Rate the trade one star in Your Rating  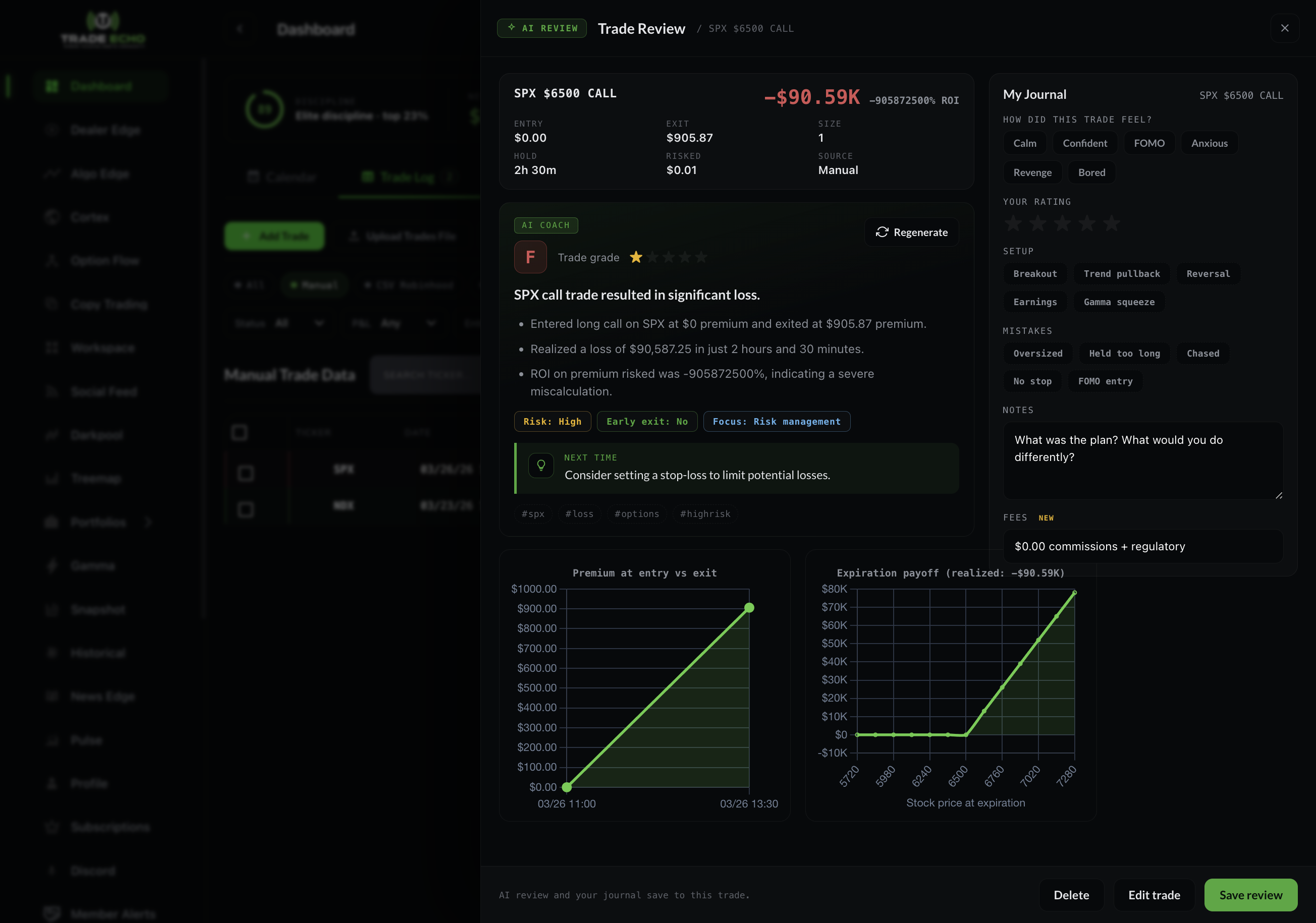tap(1013, 223)
